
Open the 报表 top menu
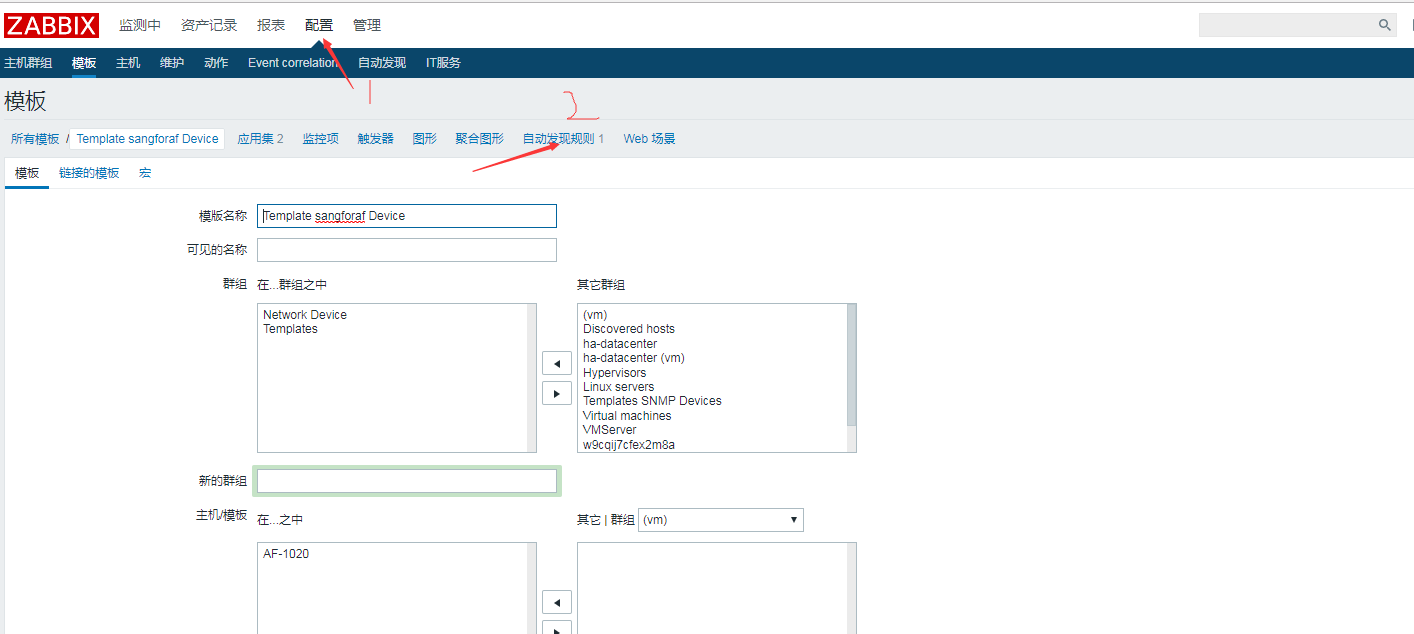coord(271,25)
